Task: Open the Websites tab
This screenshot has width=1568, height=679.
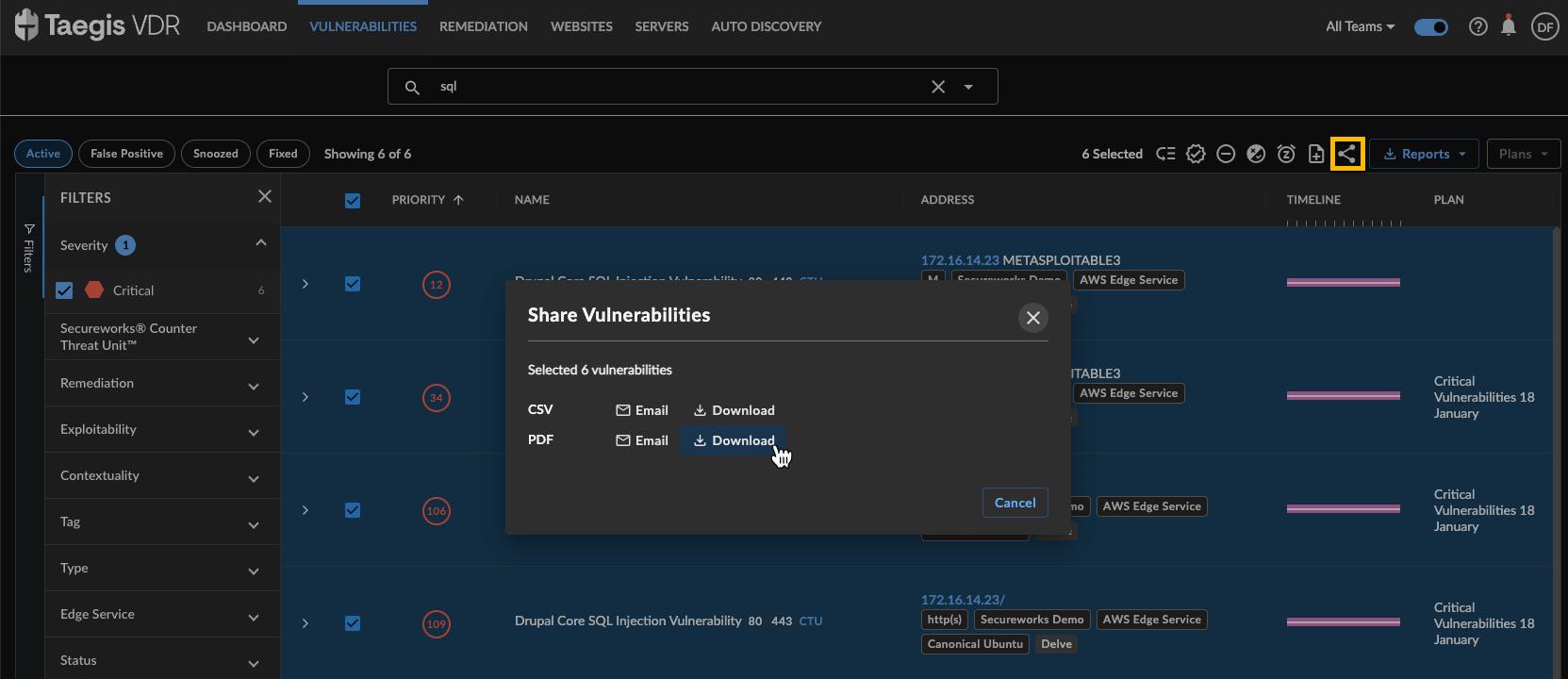Action: tap(582, 26)
